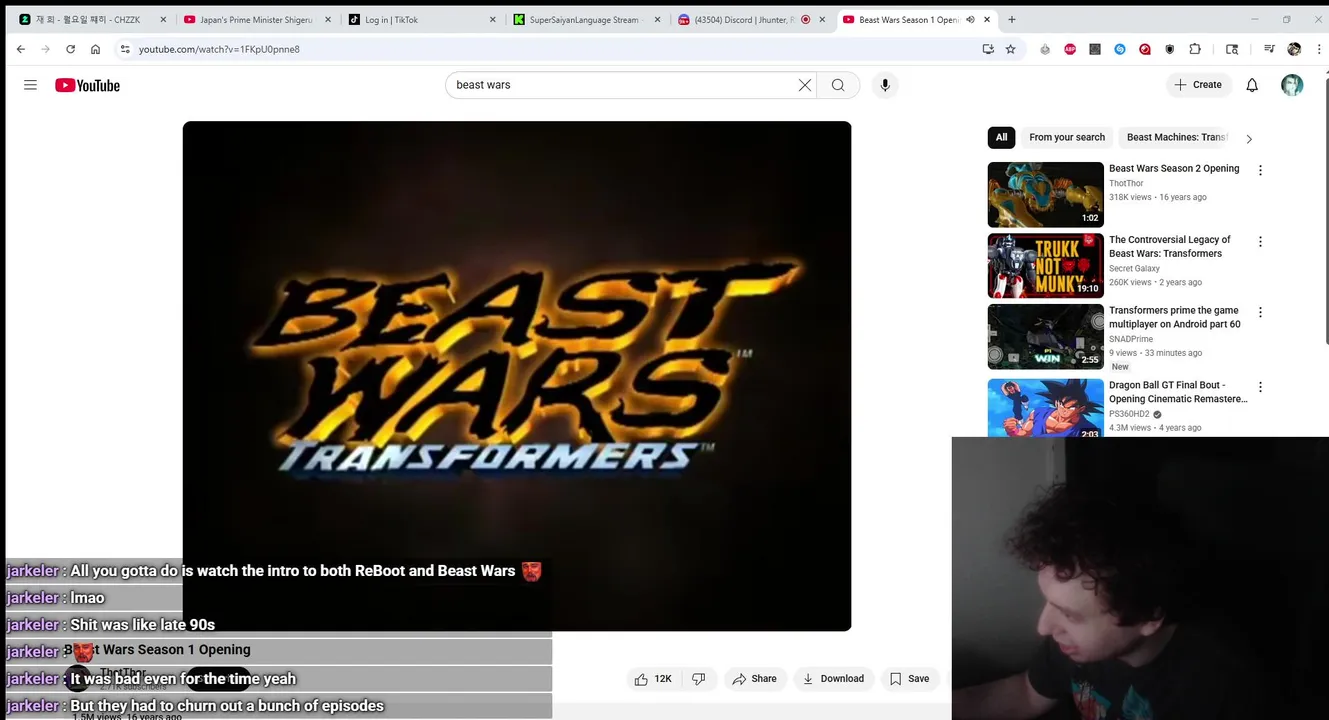Open the Shazam extension icon

[1120, 49]
